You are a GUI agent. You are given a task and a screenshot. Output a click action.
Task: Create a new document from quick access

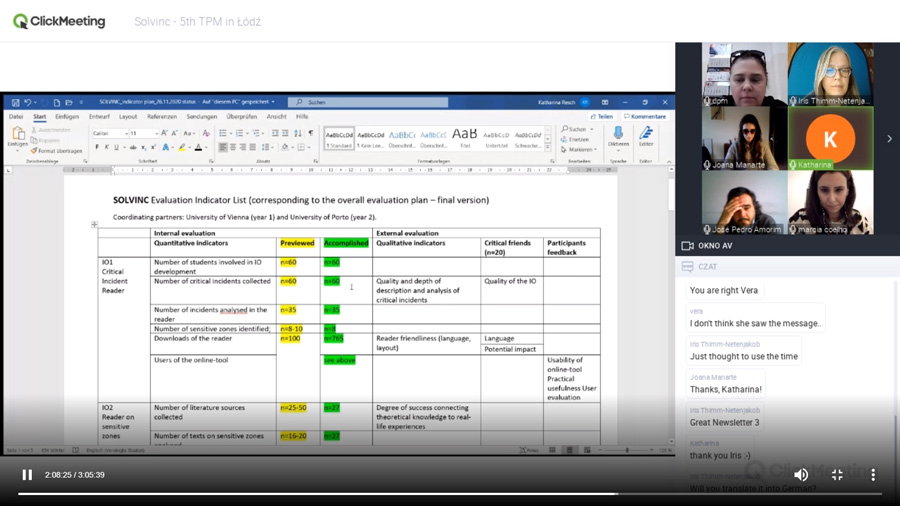click(x=57, y=102)
